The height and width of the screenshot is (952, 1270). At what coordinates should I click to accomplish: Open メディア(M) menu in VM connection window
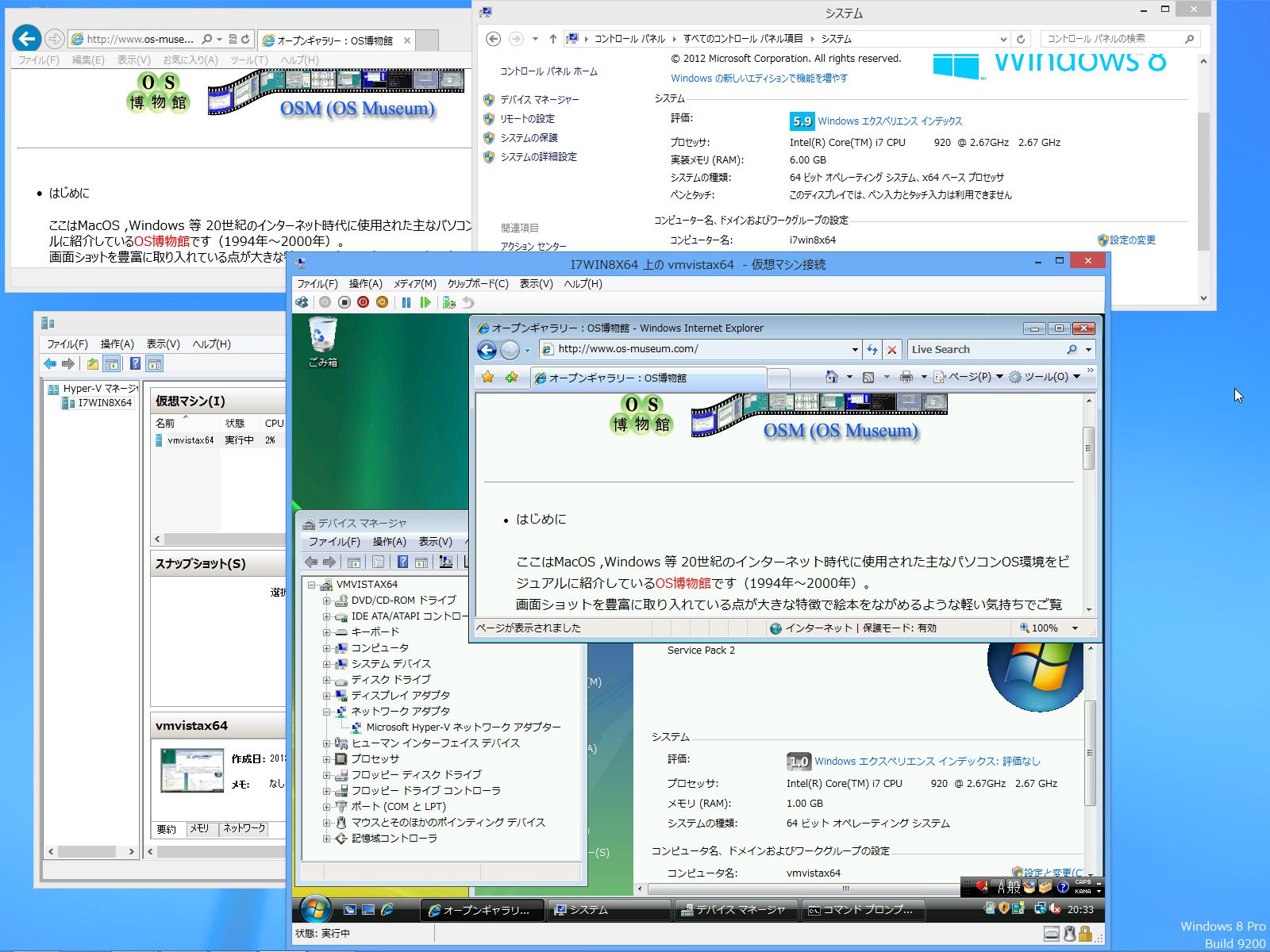click(414, 283)
